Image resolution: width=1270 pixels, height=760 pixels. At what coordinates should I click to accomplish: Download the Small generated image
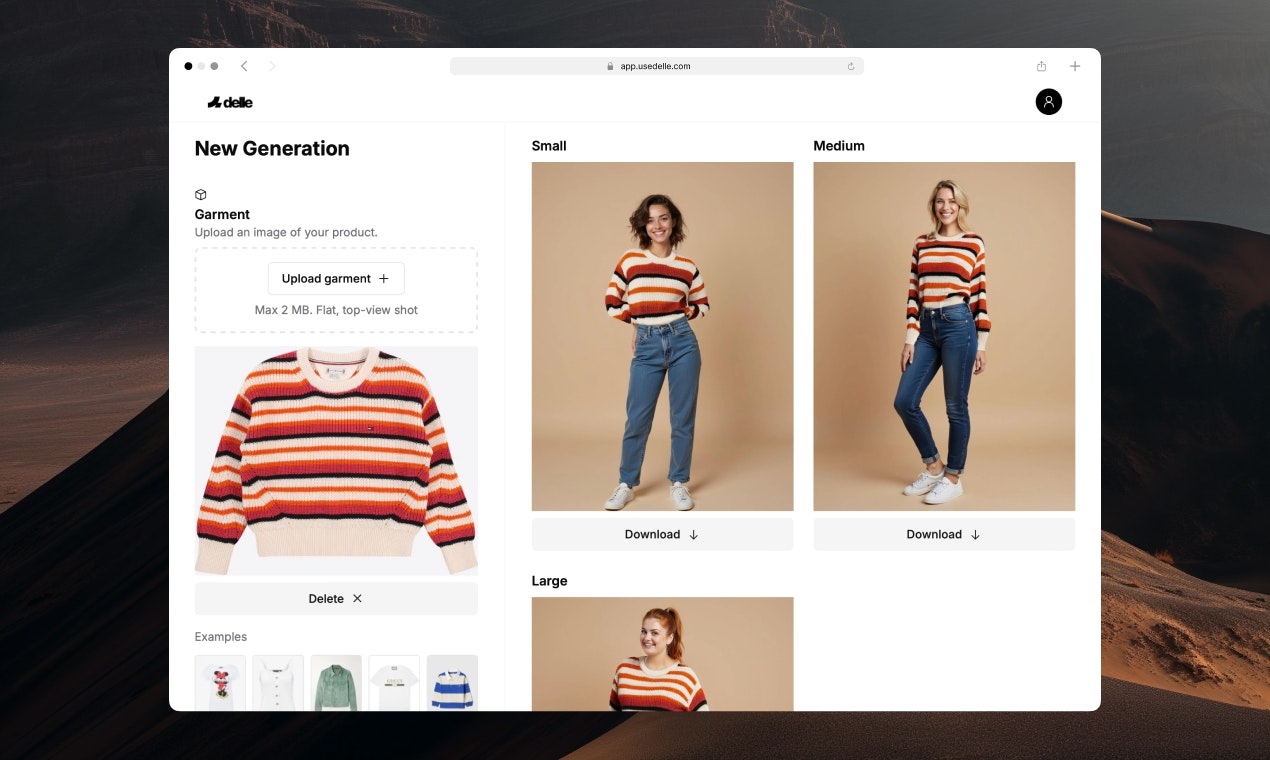662,534
